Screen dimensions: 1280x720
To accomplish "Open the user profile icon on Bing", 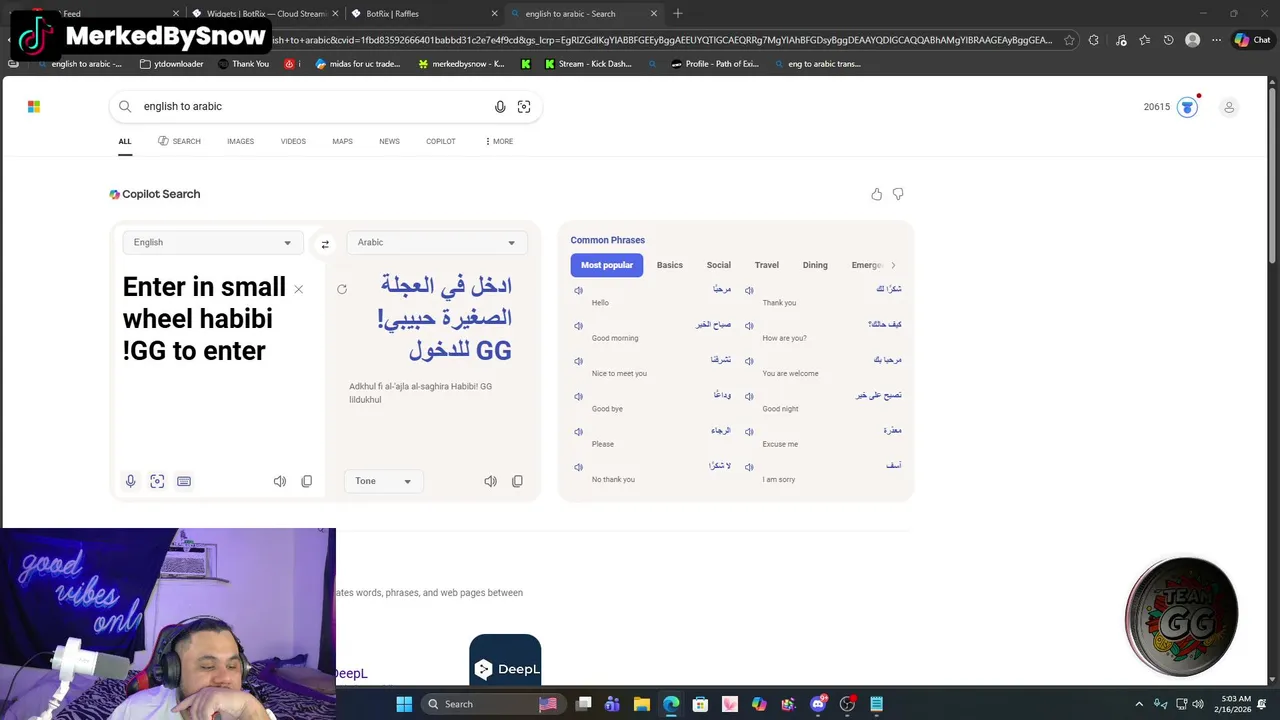I will tap(1229, 107).
